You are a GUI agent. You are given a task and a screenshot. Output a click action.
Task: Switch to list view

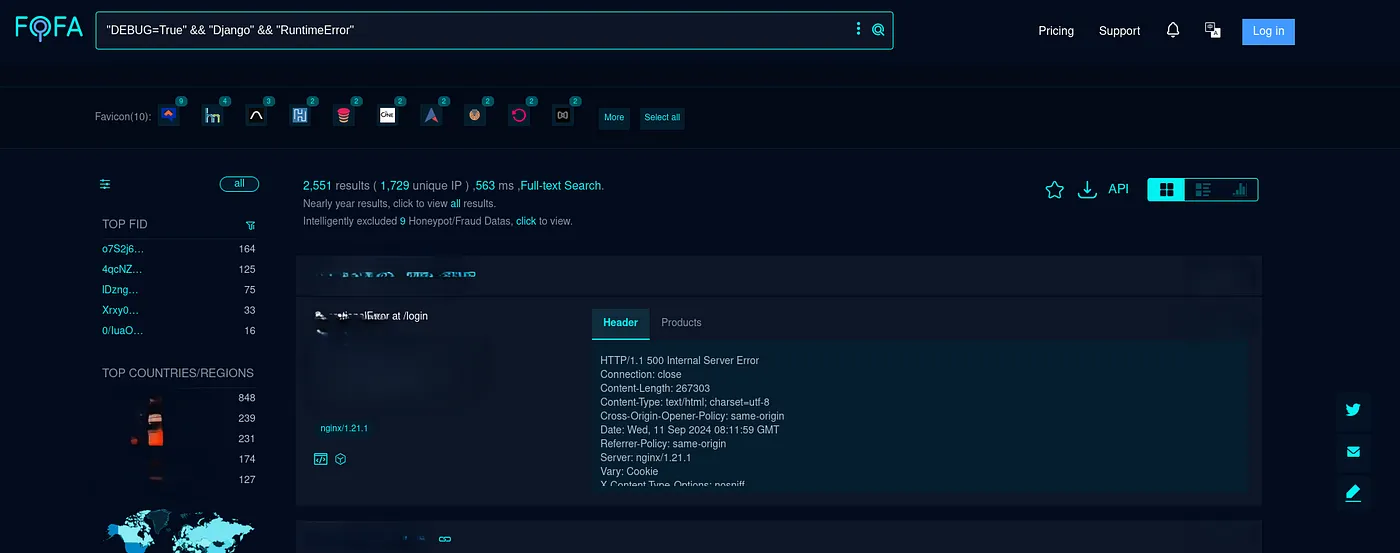1203,189
